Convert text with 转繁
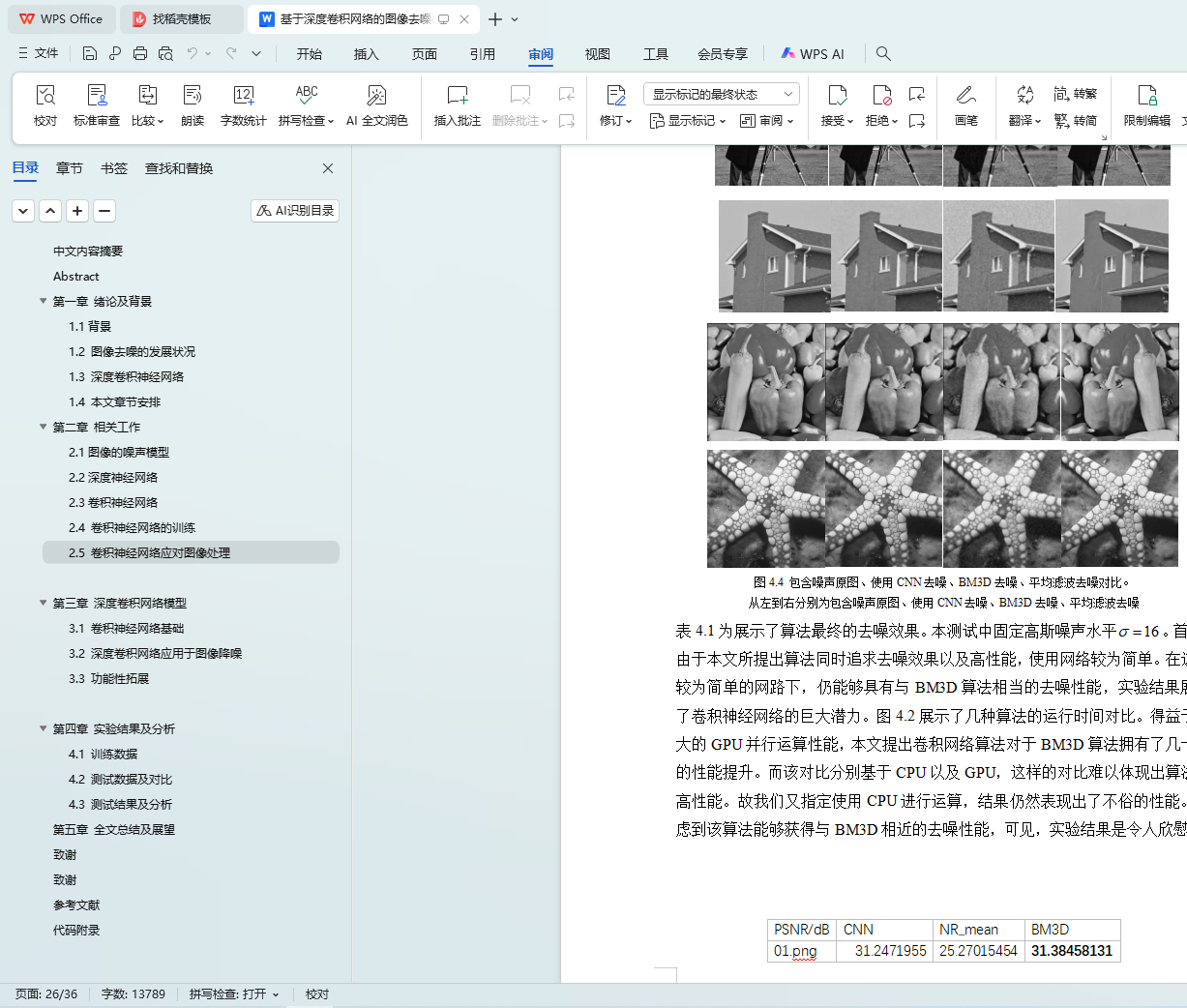Screen dimensions: 1187x1008 click(1076, 94)
